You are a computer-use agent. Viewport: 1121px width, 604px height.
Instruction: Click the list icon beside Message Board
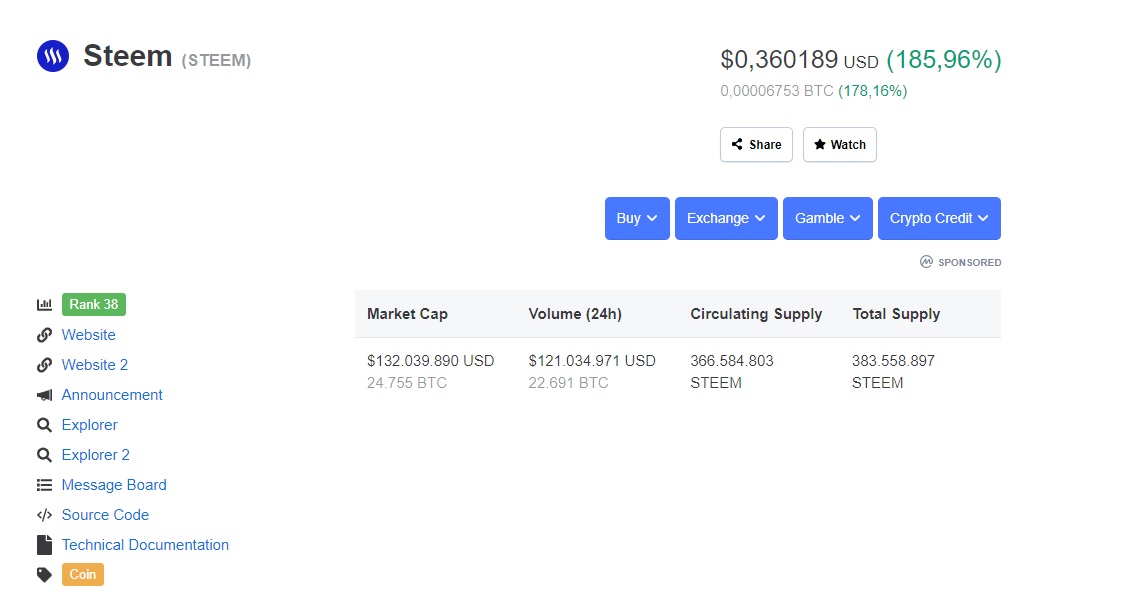pos(44,485)
